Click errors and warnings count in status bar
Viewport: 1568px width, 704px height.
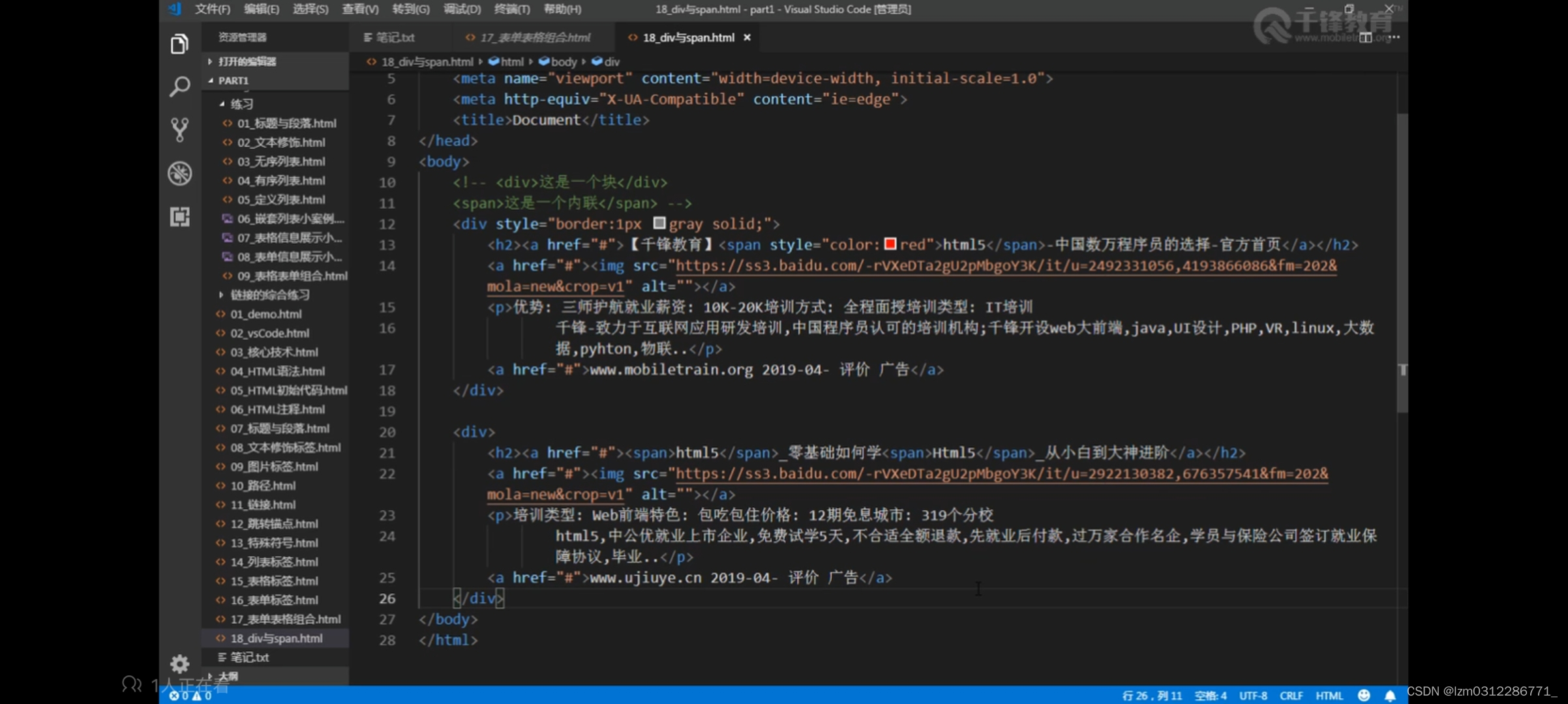coord(190,696)
